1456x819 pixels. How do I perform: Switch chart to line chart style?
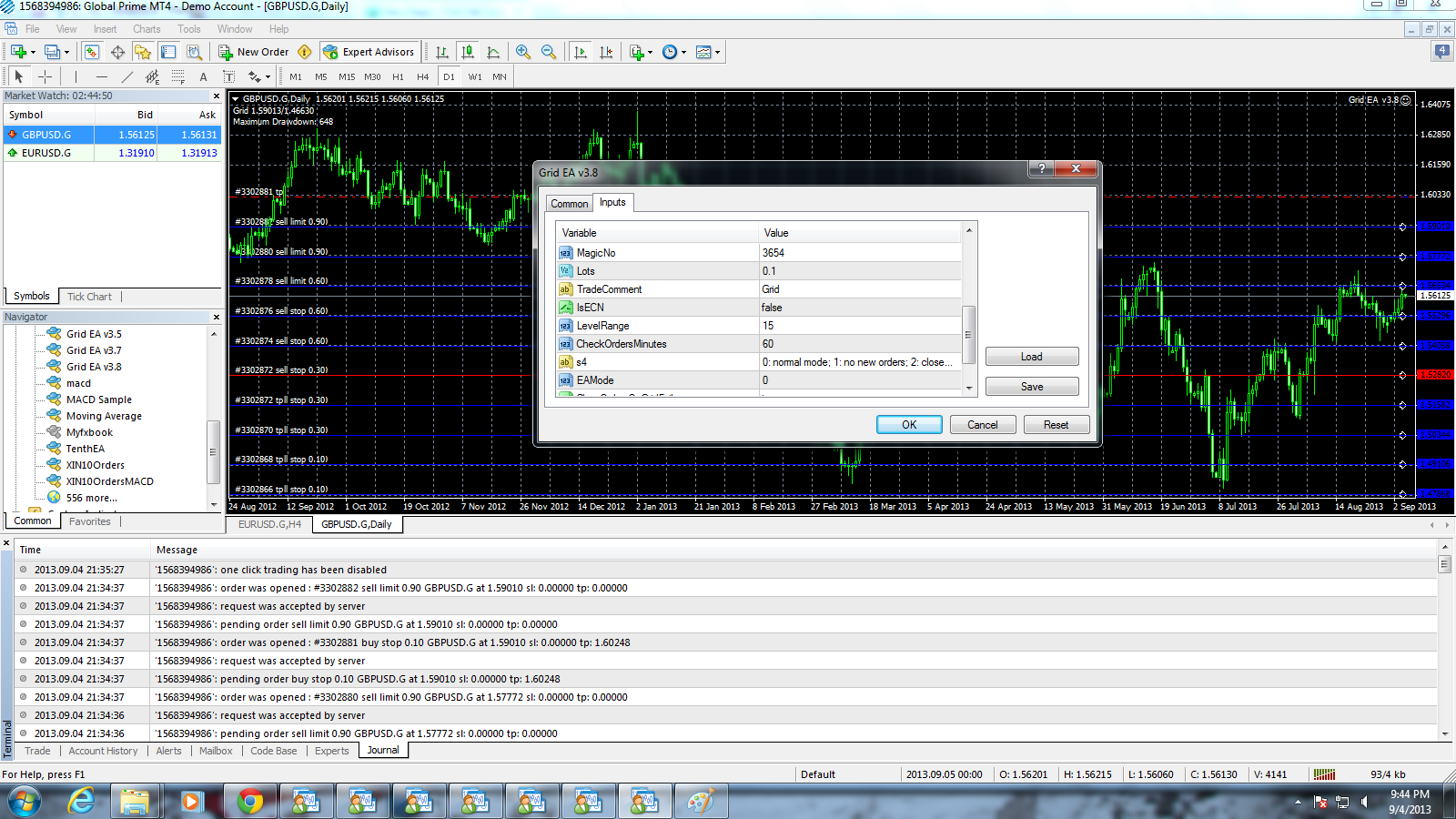point(493,52)
